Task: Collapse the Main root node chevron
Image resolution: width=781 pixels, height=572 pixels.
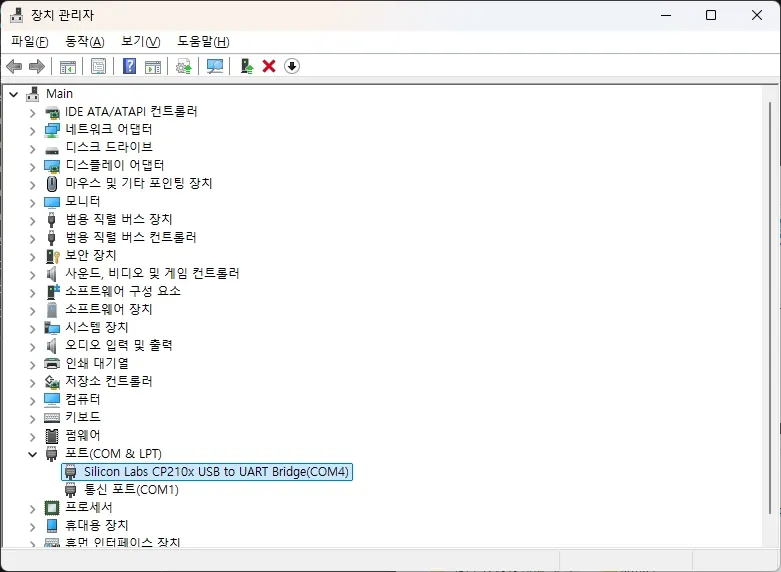Action: click(14, 94)
